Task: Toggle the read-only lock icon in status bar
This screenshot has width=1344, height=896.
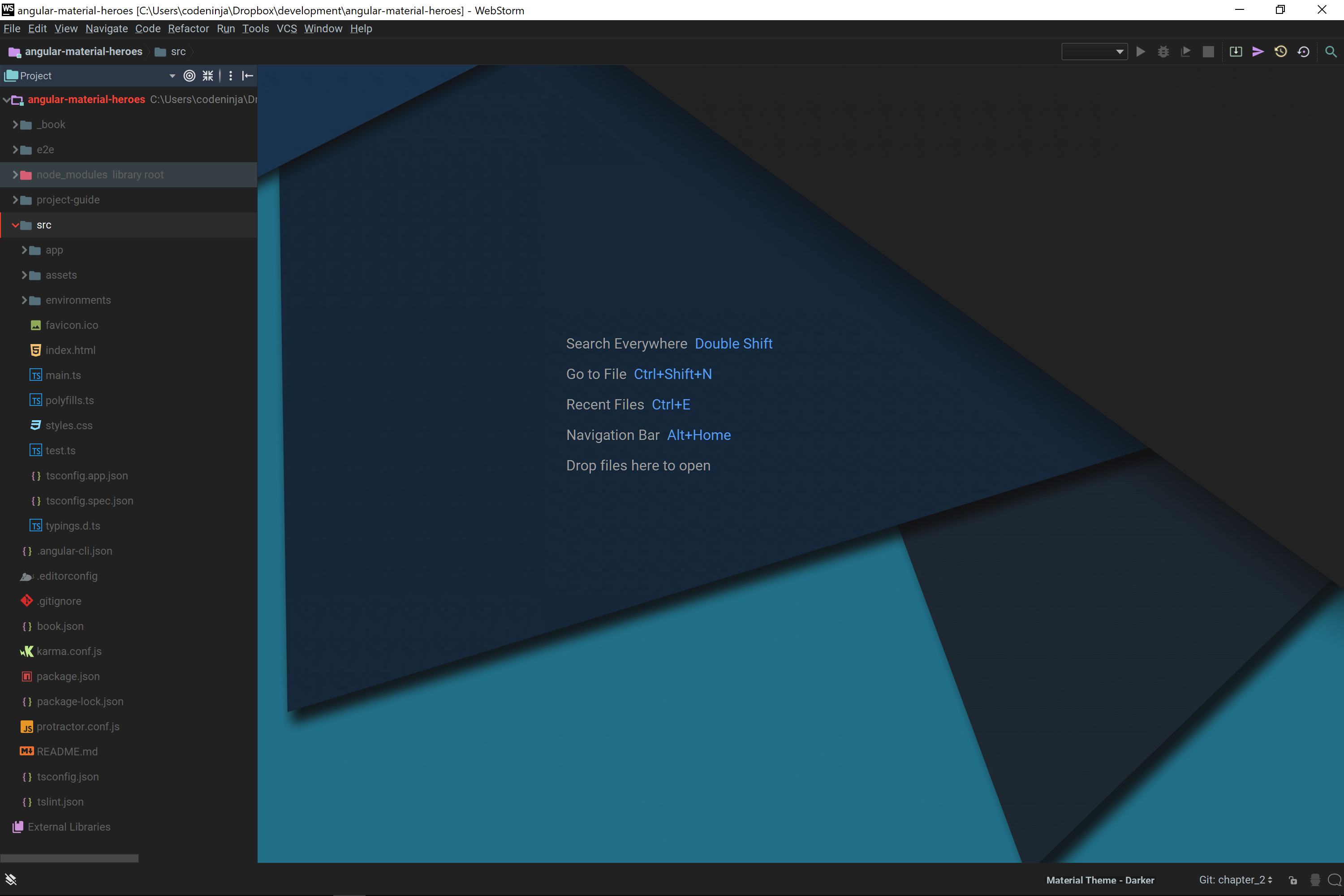Action: (1293, 880)
